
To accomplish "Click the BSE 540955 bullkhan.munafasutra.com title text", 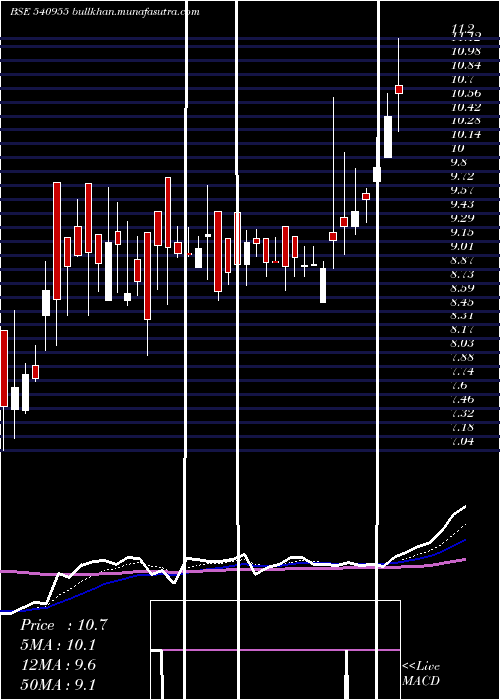I will (x=105, y=12).
